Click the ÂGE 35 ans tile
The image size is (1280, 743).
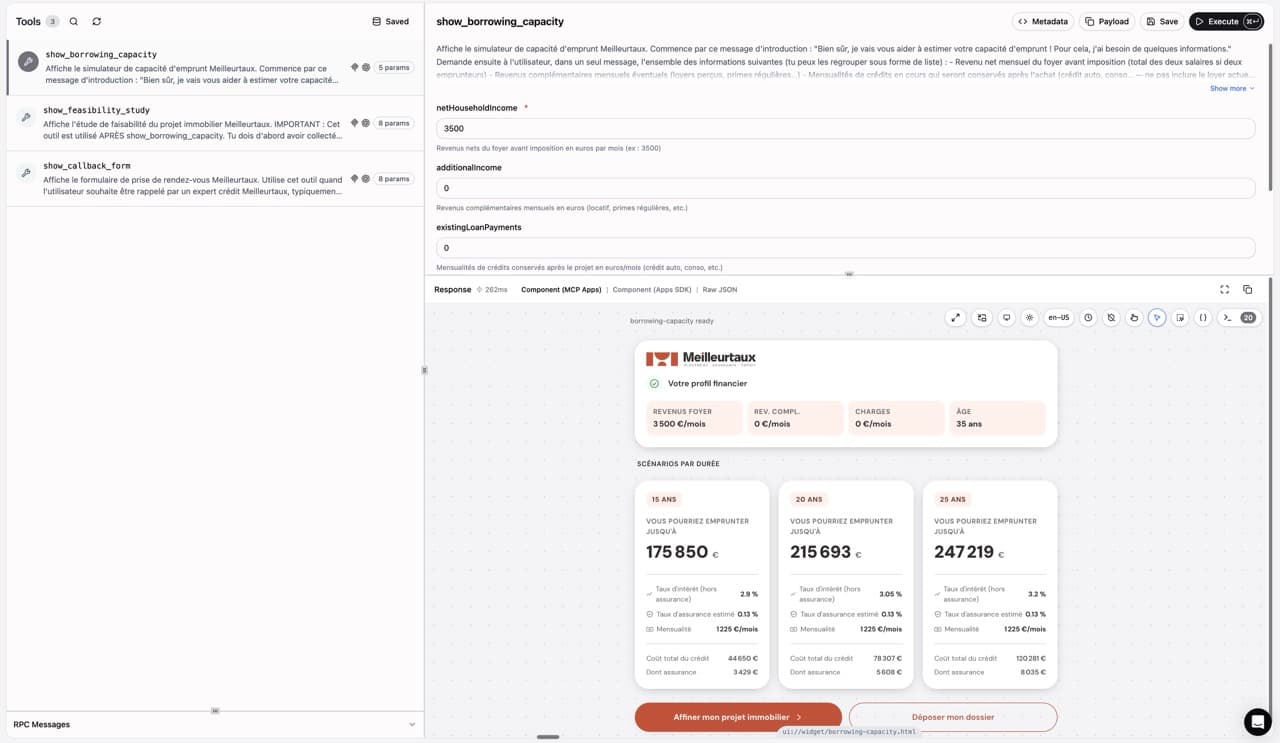(997, 418)
